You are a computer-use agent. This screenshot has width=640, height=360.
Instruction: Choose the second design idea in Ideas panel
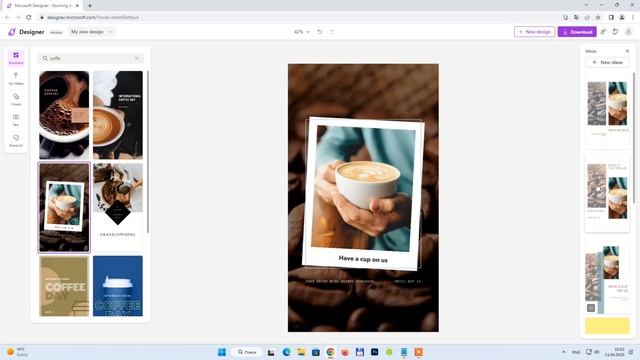607,193
